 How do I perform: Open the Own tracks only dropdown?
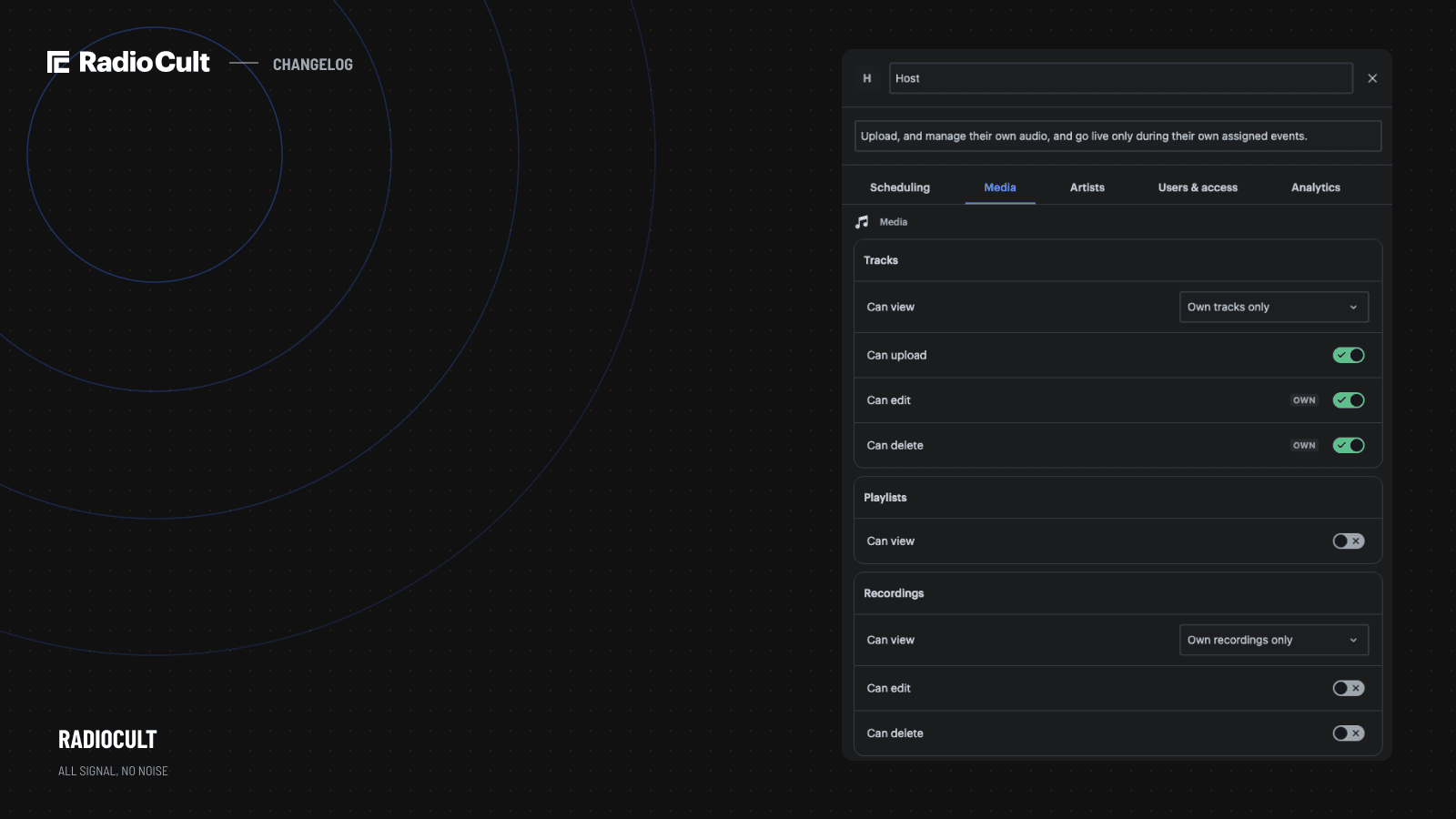pos(1274,307)
